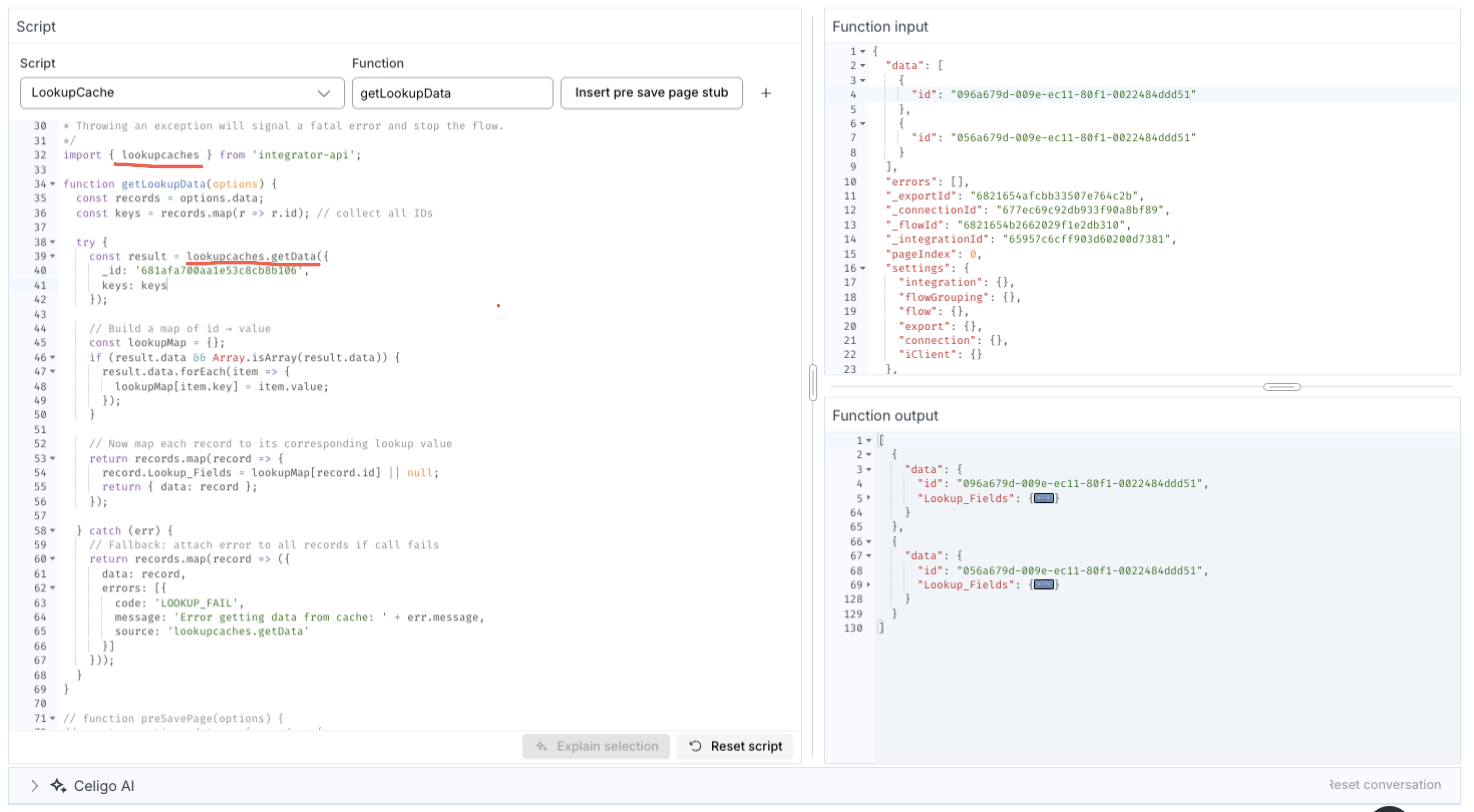The image size is (1474, 812).
Task: Collapse Function output fold arrow at line 2
Action: pos(868,455)
